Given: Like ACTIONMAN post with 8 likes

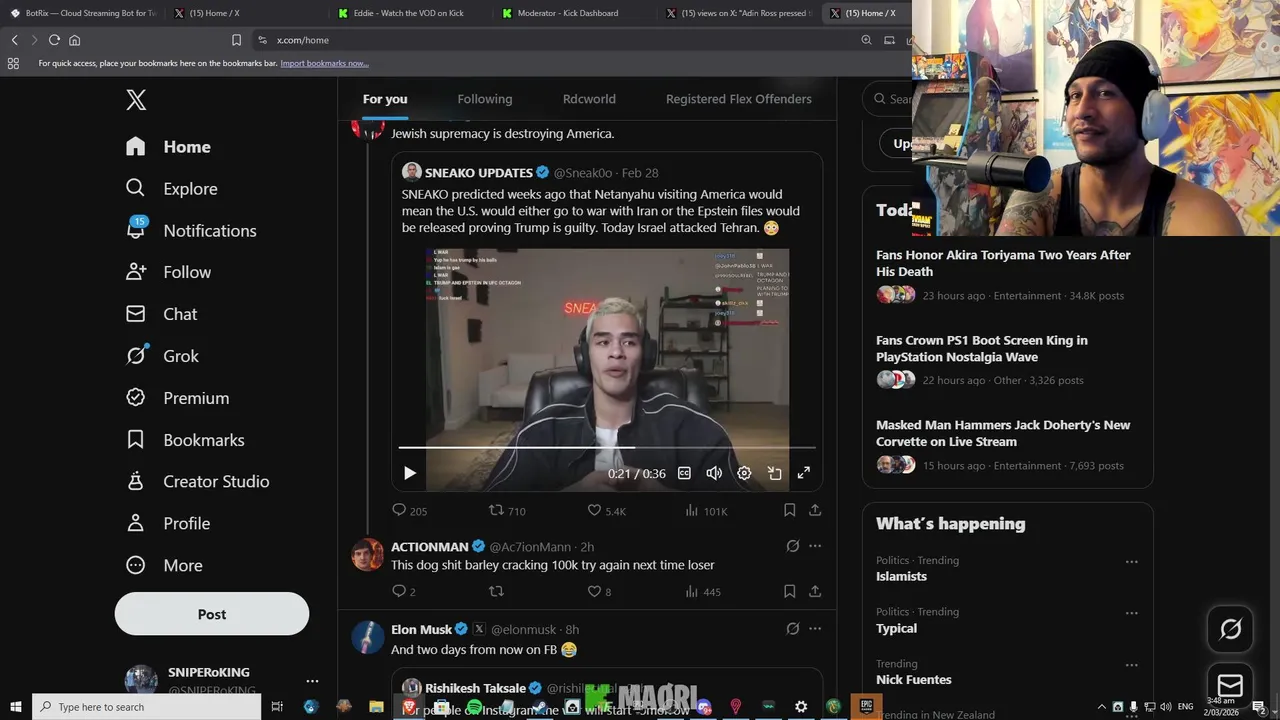Looking at the screenshot, I should [x=599, y=591].
